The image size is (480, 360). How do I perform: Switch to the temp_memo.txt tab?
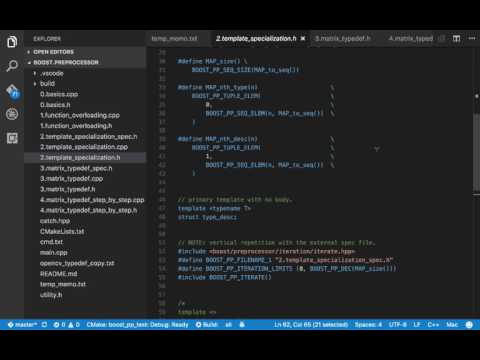174,39
